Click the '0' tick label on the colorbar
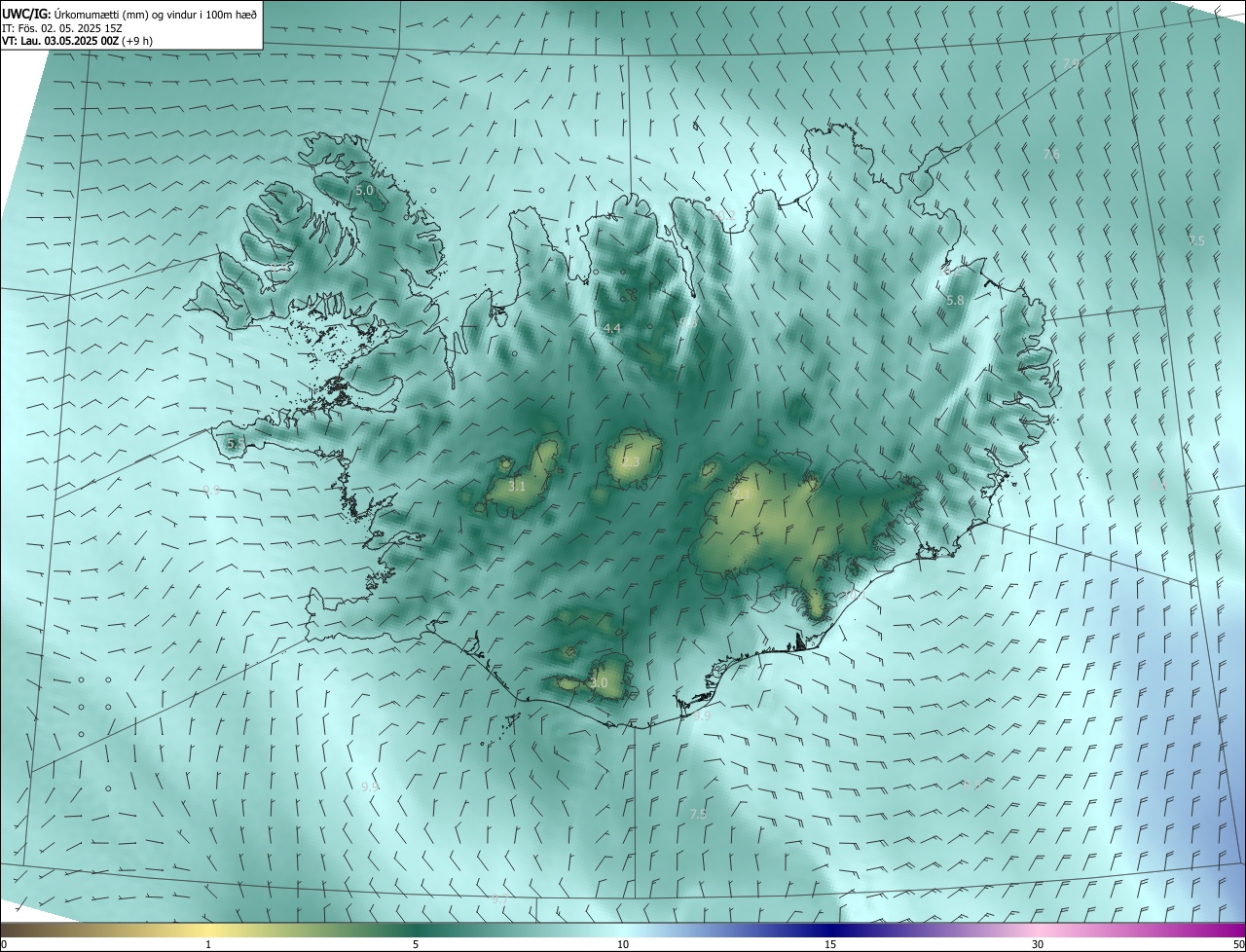The image size is (1246, 952). click(x=4, y=944)
